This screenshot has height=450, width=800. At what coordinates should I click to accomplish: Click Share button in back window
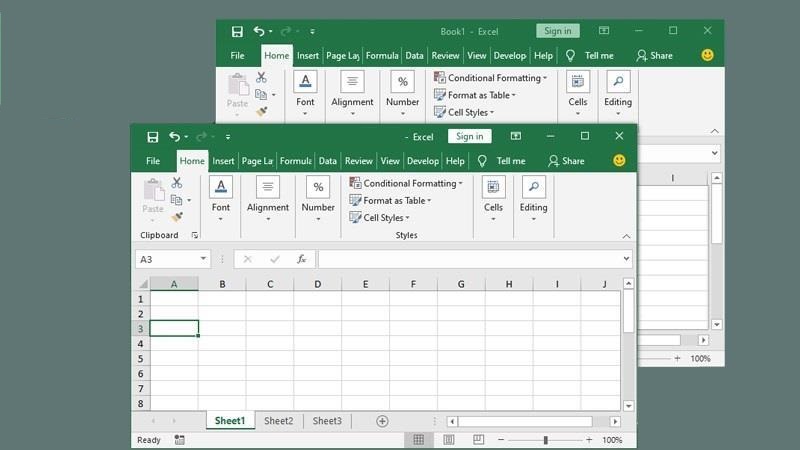655,55
